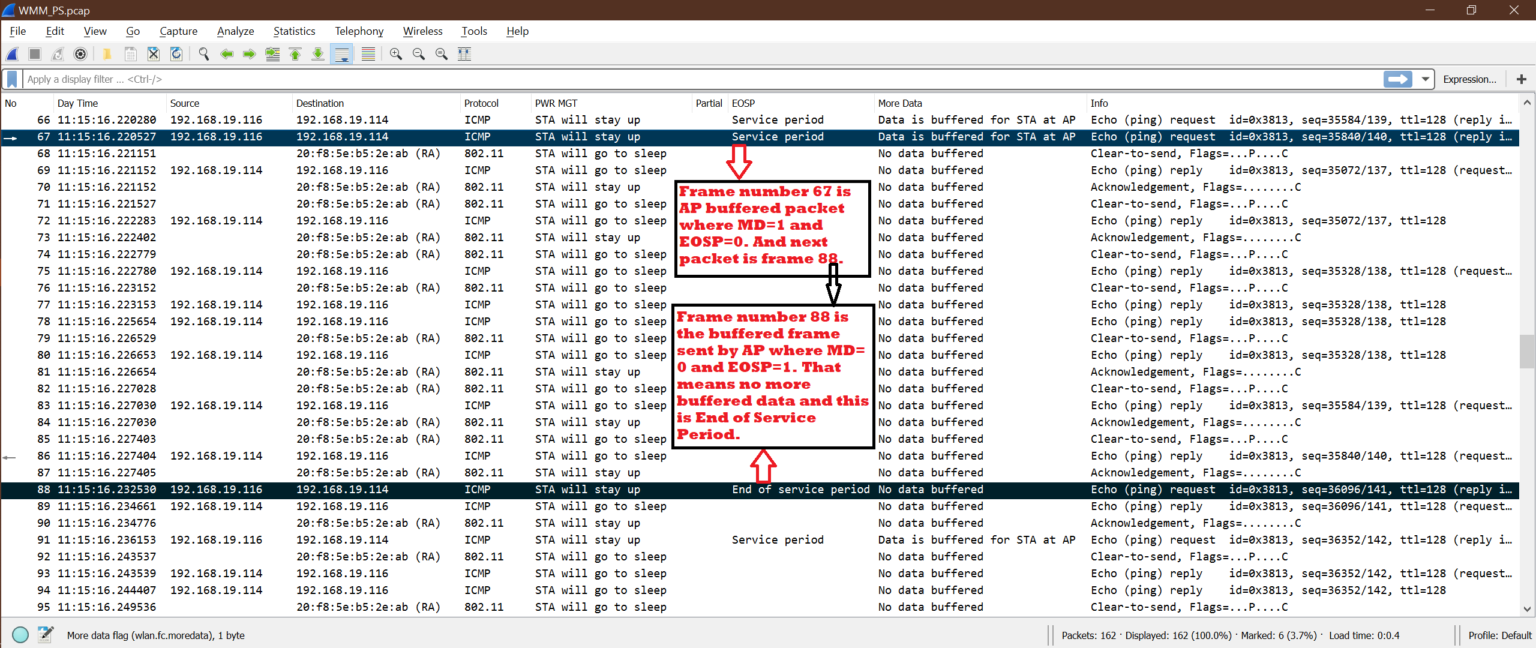The image size is (1536, 648).
Task: Click expert info circle in status bar
Action: click(20, 634)
